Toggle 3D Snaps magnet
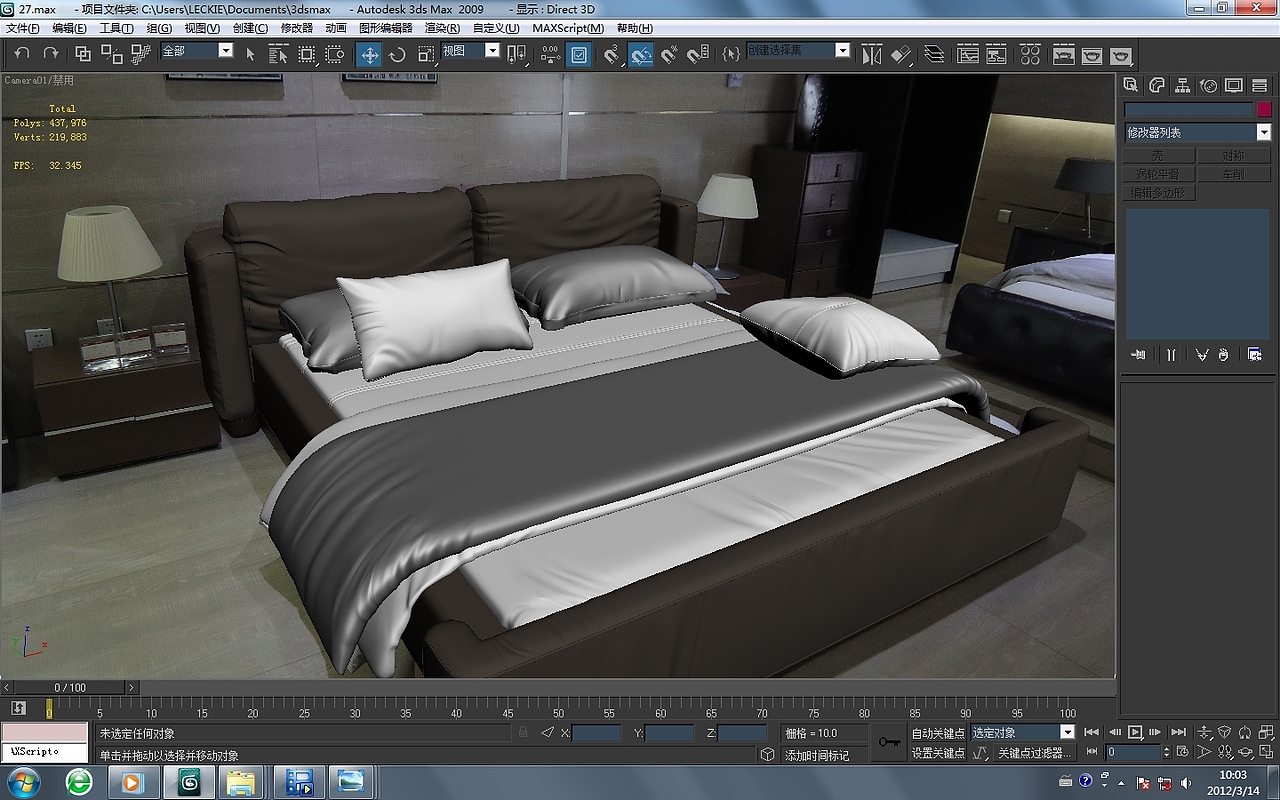 613,54
